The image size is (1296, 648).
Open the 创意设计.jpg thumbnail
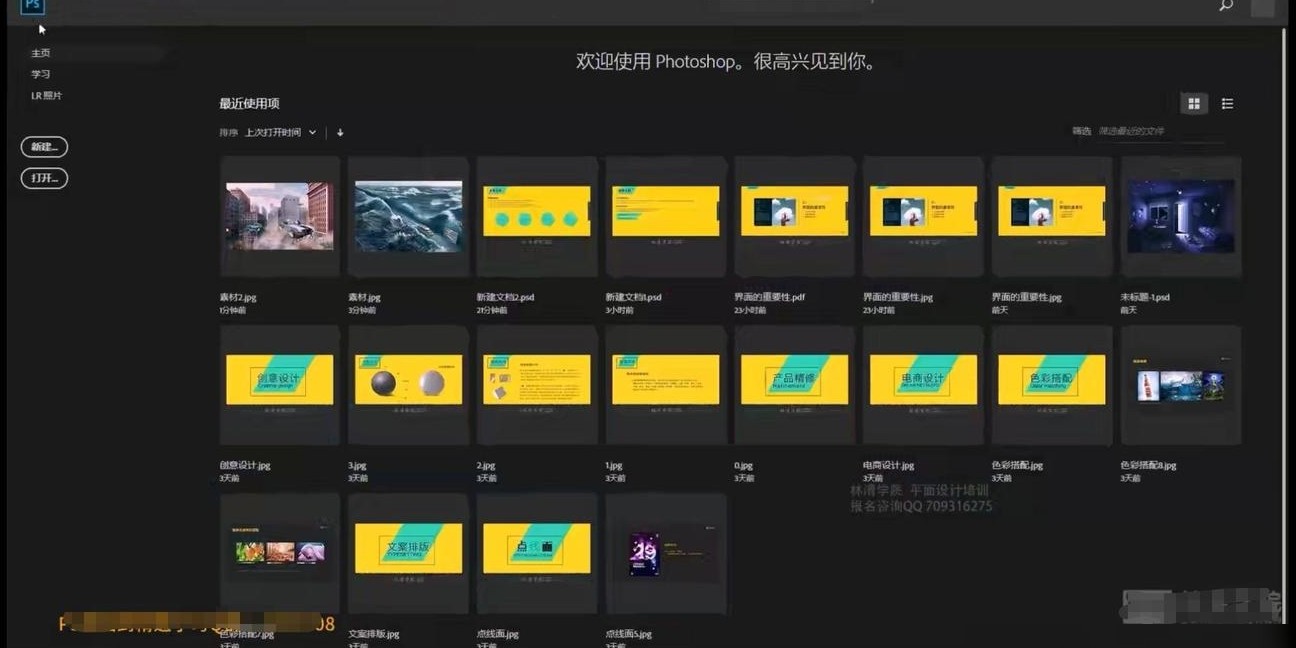[x=280, y=385]
